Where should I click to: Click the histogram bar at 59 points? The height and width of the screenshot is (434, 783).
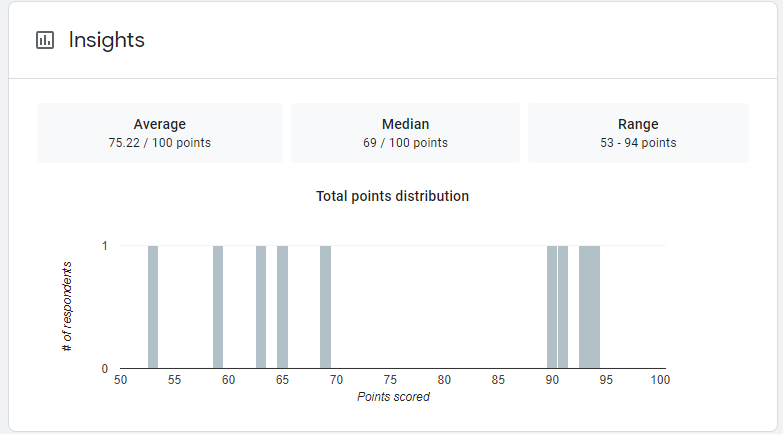[218, 307]
